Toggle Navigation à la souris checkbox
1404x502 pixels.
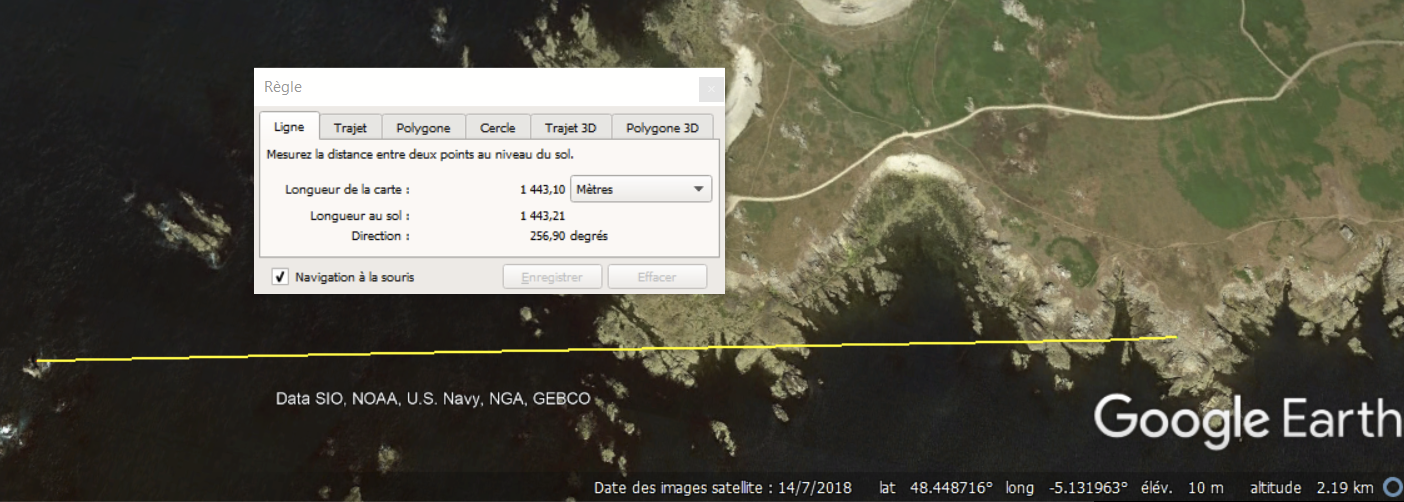[x=281, y=277]
